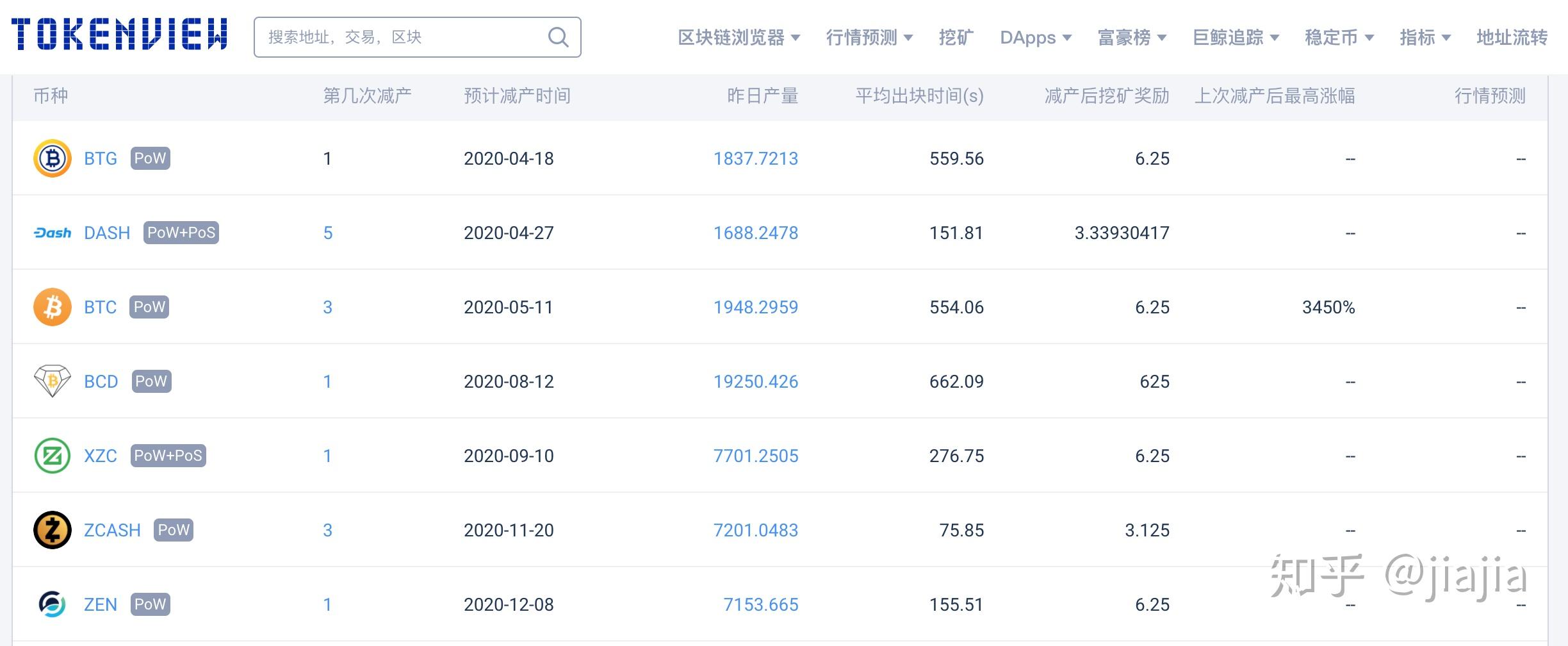1568x646 pixels.
Task: Expand the 区块链浏览器 dropdown menu
Action: (739, 38)
